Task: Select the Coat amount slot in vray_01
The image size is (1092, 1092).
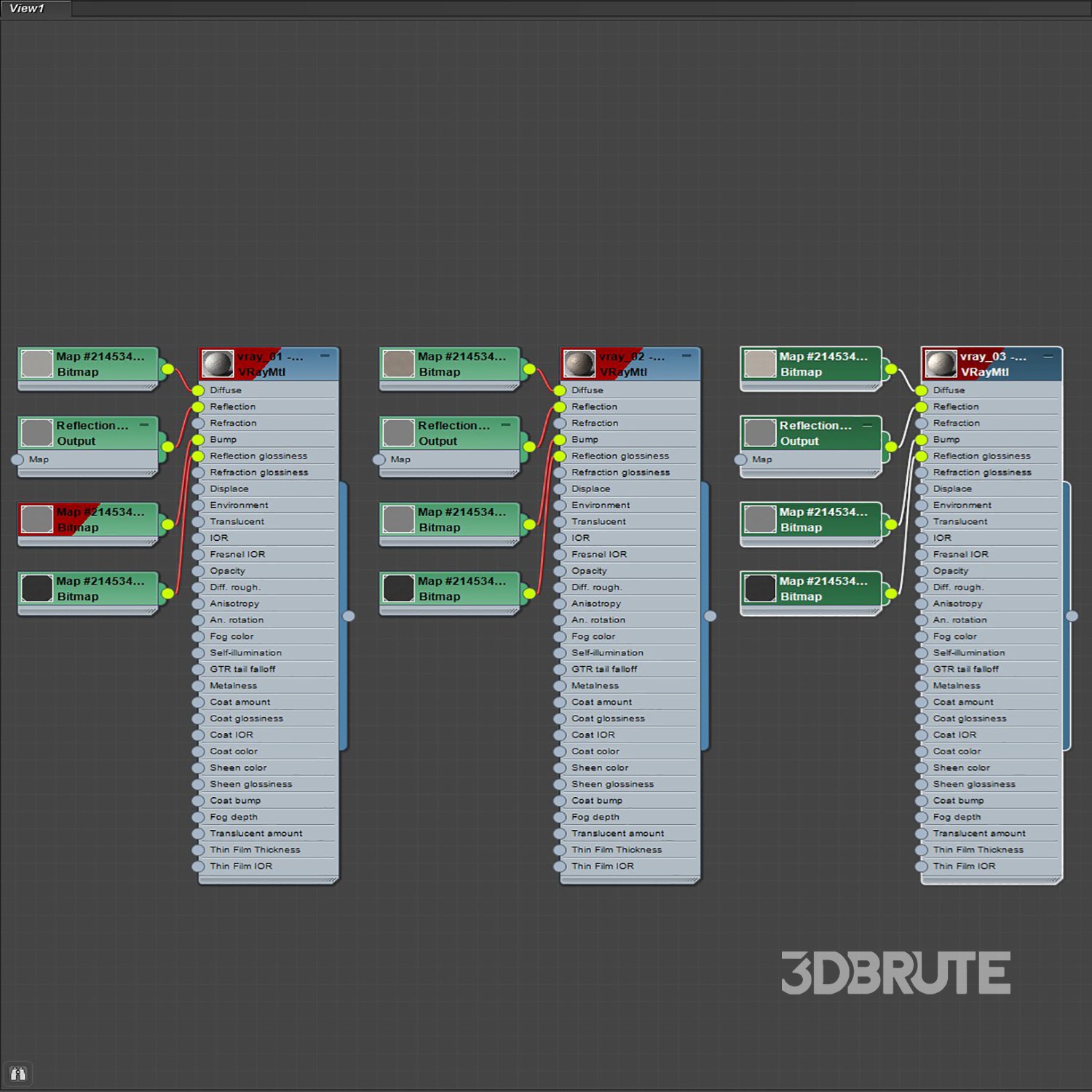Action: click(240, 702)
